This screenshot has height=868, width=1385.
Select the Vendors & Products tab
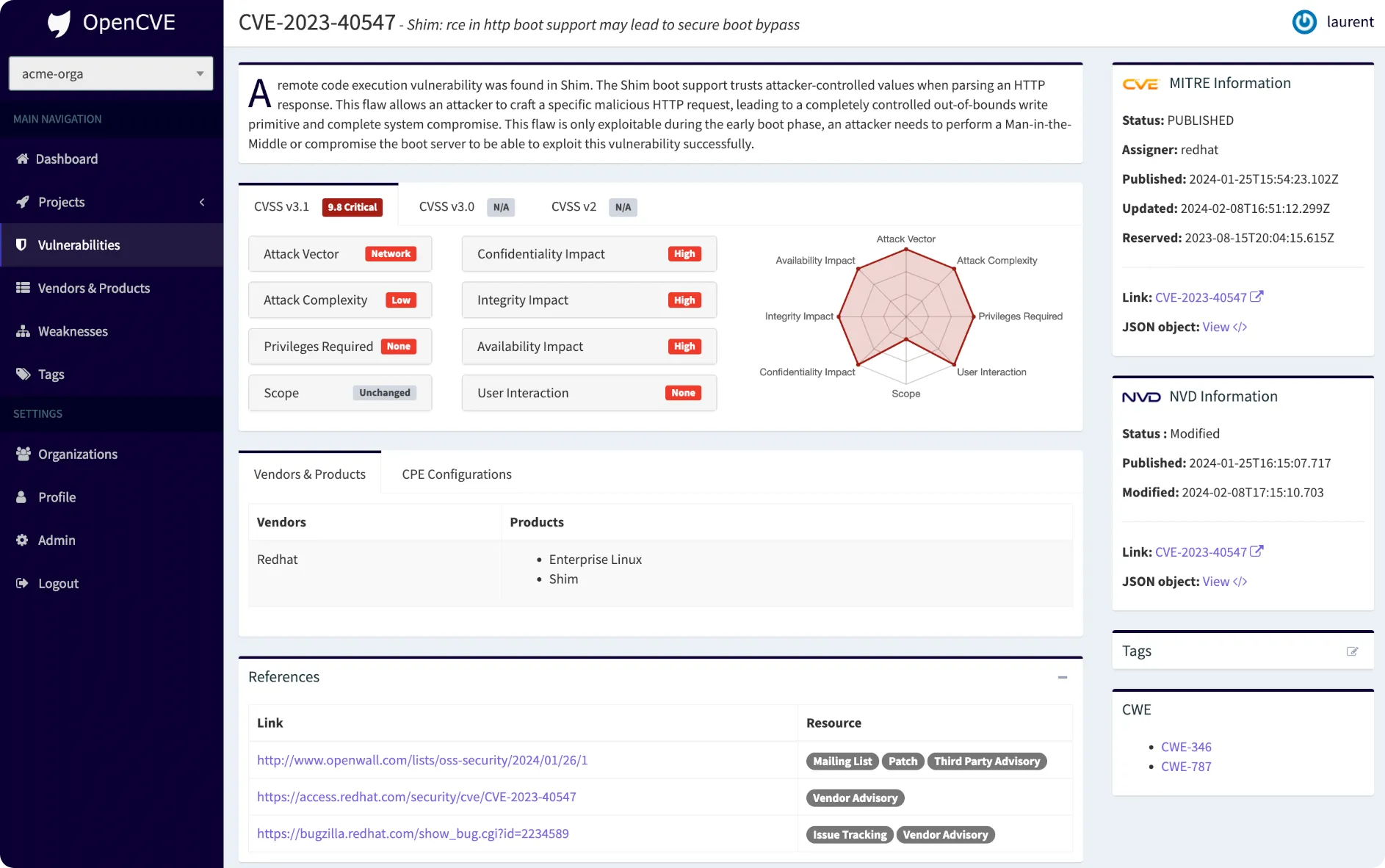coord(309,474)
